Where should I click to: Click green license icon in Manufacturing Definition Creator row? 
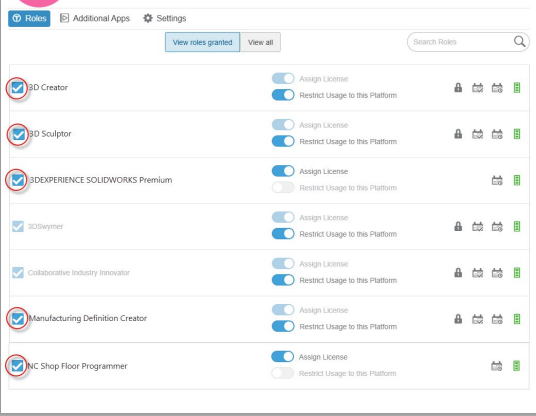[517, 319]
